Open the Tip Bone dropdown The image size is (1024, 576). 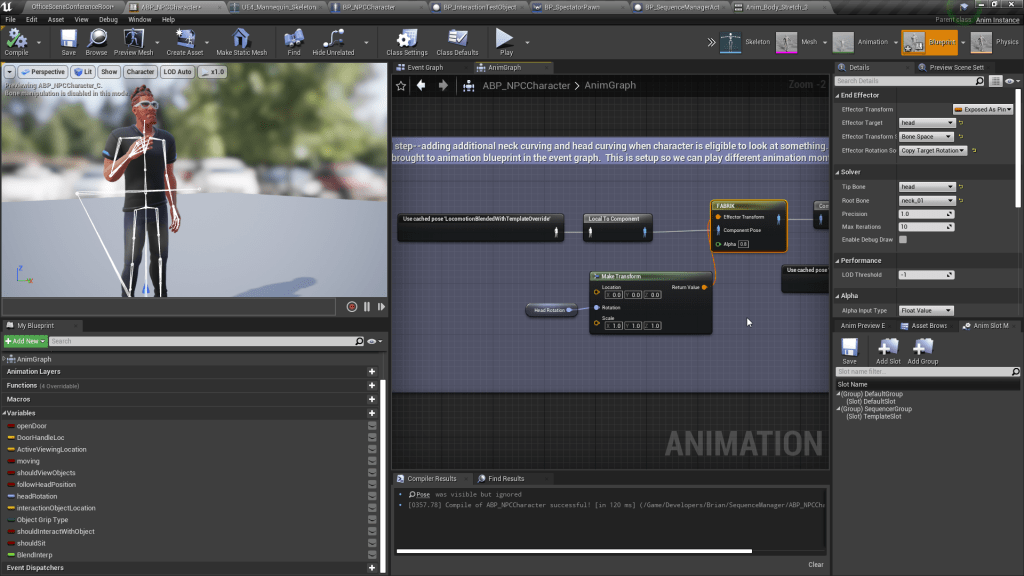(x=927, y=187)
